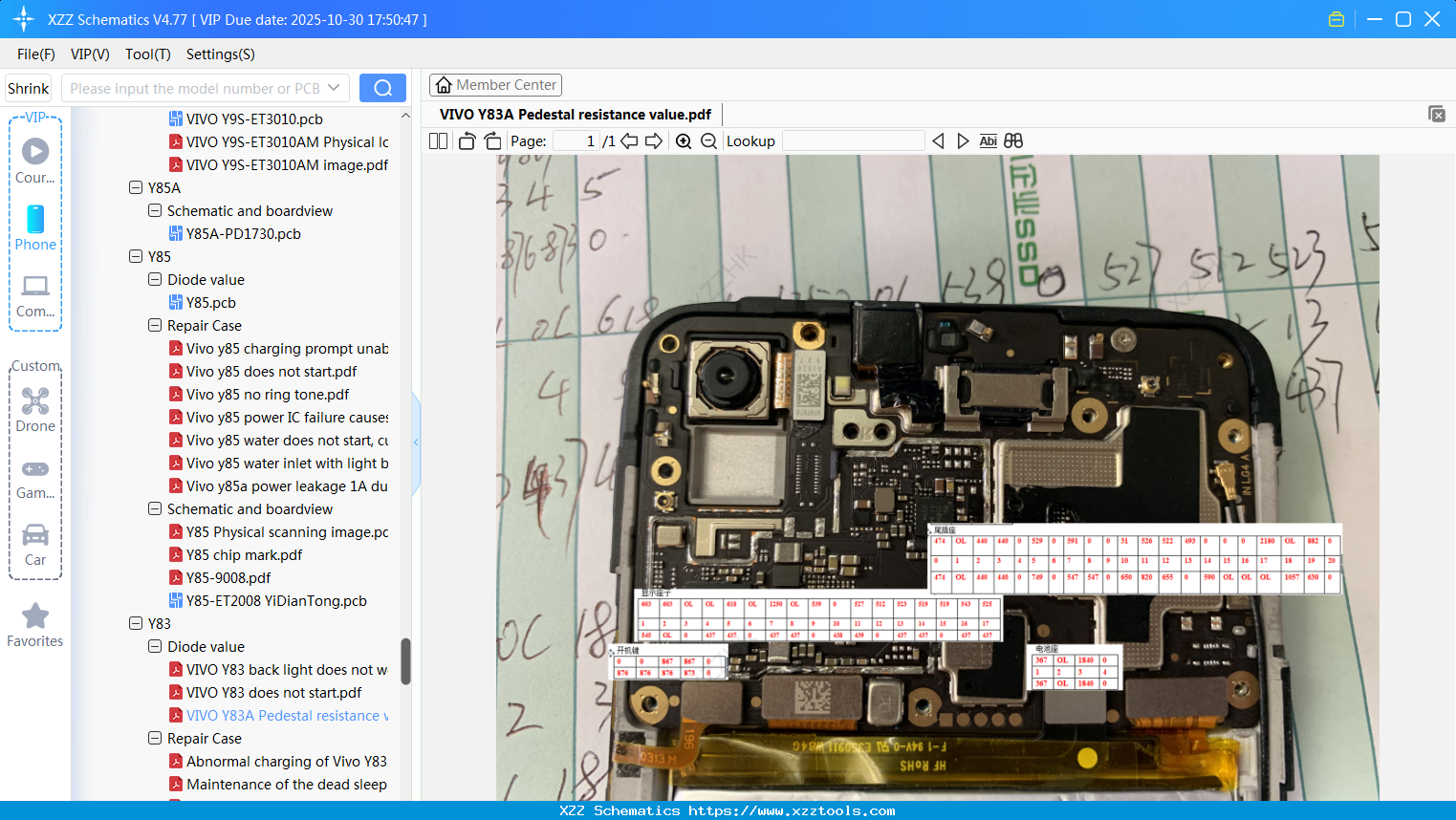Viewport: 1456px width, 820px height.
Task: Focus the model number search field
Action: pos(195,88)
